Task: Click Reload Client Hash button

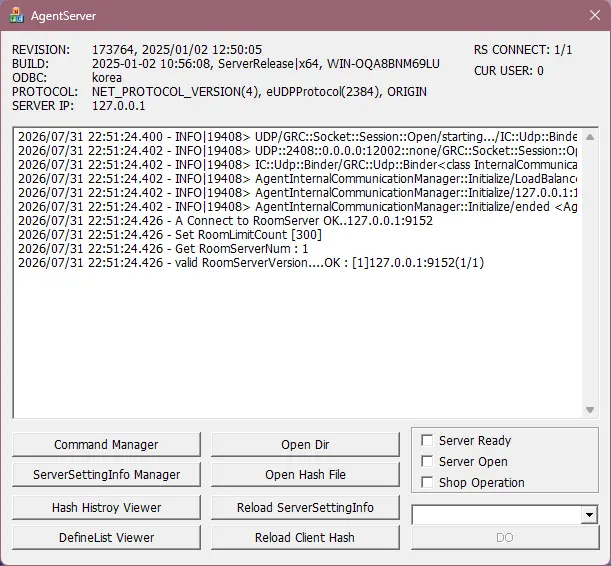Action: 305,538
